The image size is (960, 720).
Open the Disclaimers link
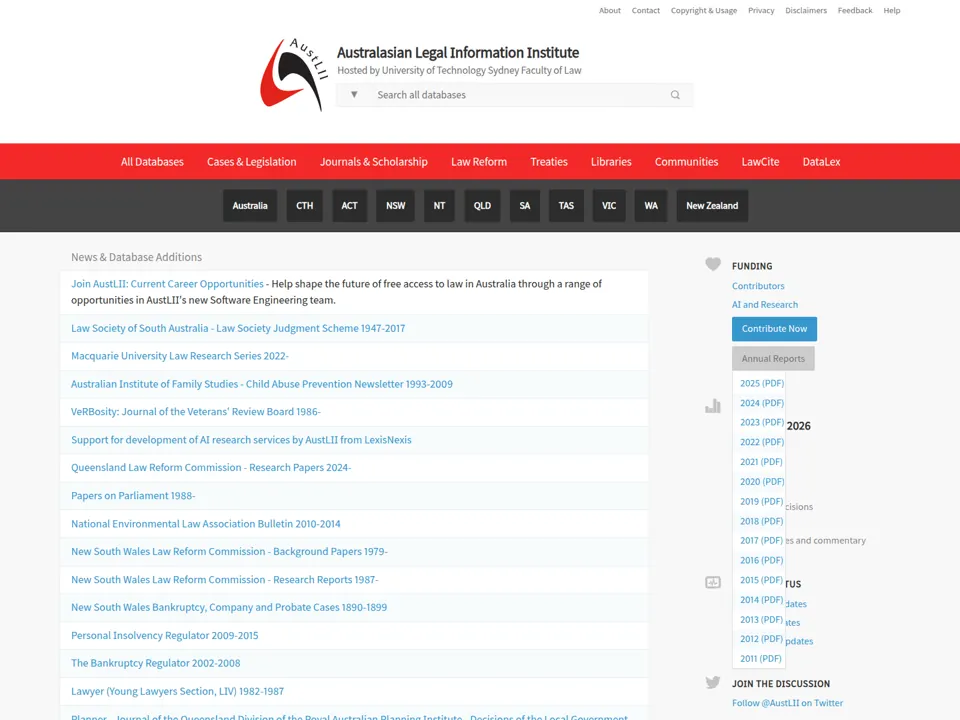coord(806,10)
